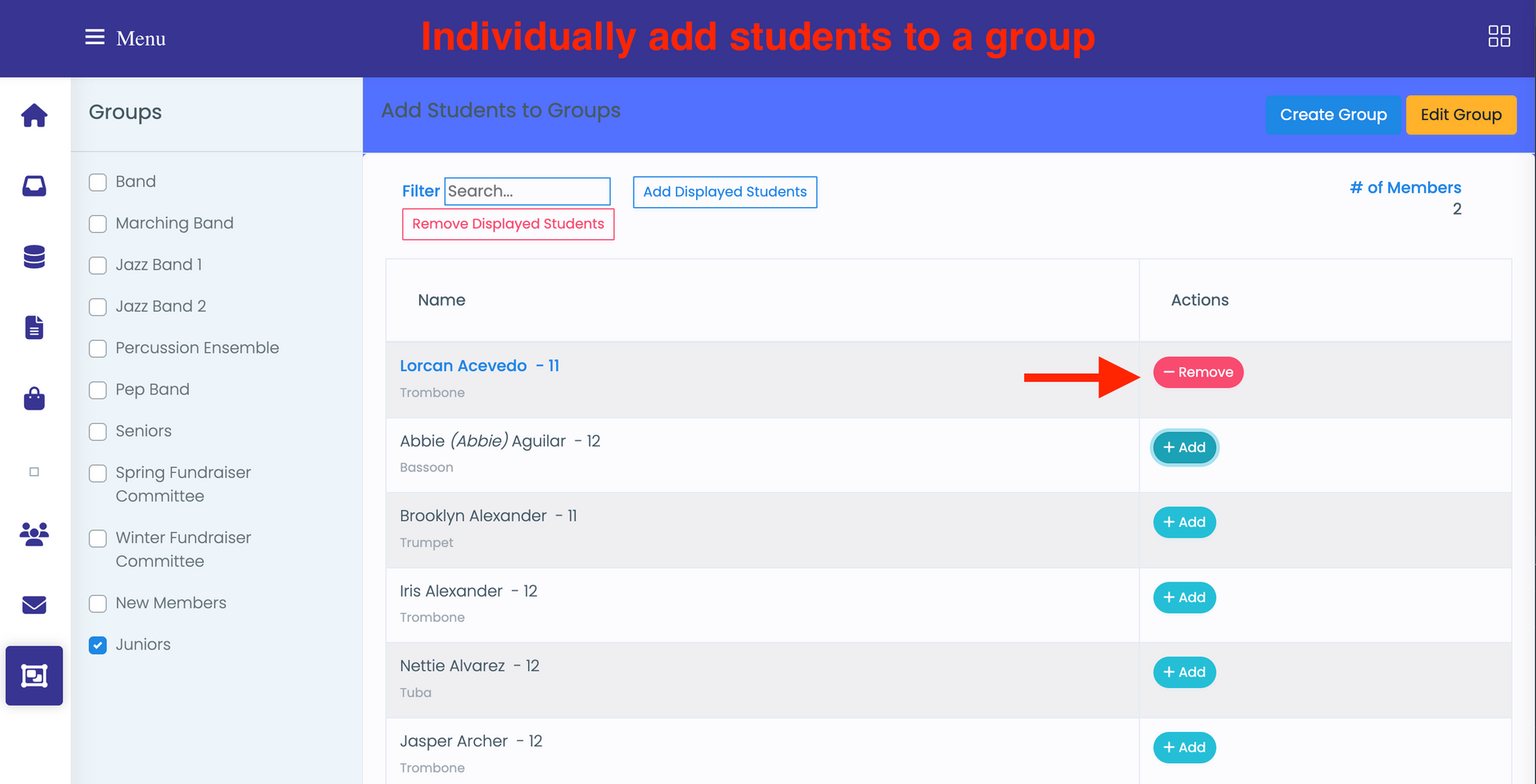Click the Documents icon in the sidebar
Viewport: 1536px width, 784px height.
pyautogui.click(x=34, y=327)
